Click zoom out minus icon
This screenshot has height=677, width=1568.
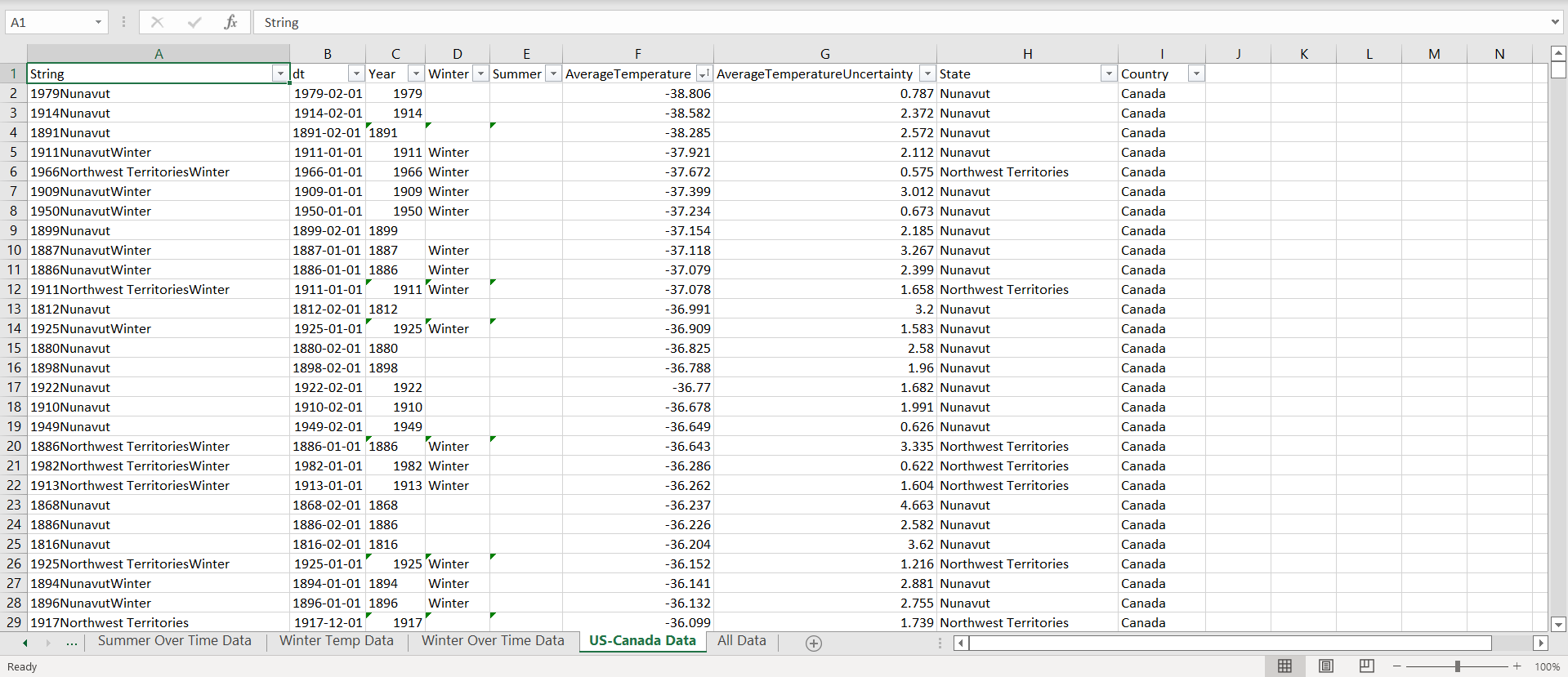coord(1396,666)
